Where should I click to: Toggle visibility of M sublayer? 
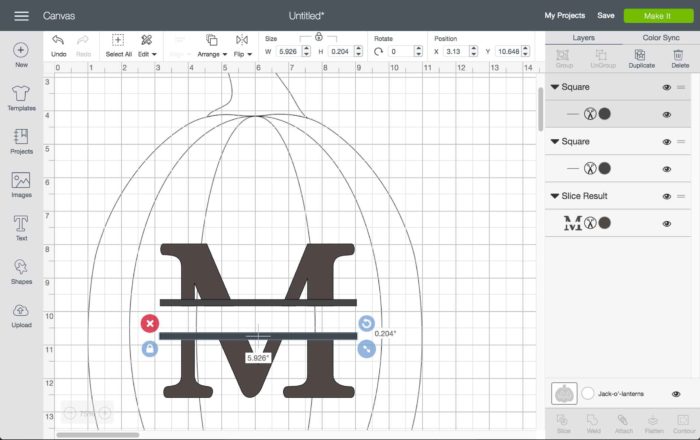click(667, 224)
